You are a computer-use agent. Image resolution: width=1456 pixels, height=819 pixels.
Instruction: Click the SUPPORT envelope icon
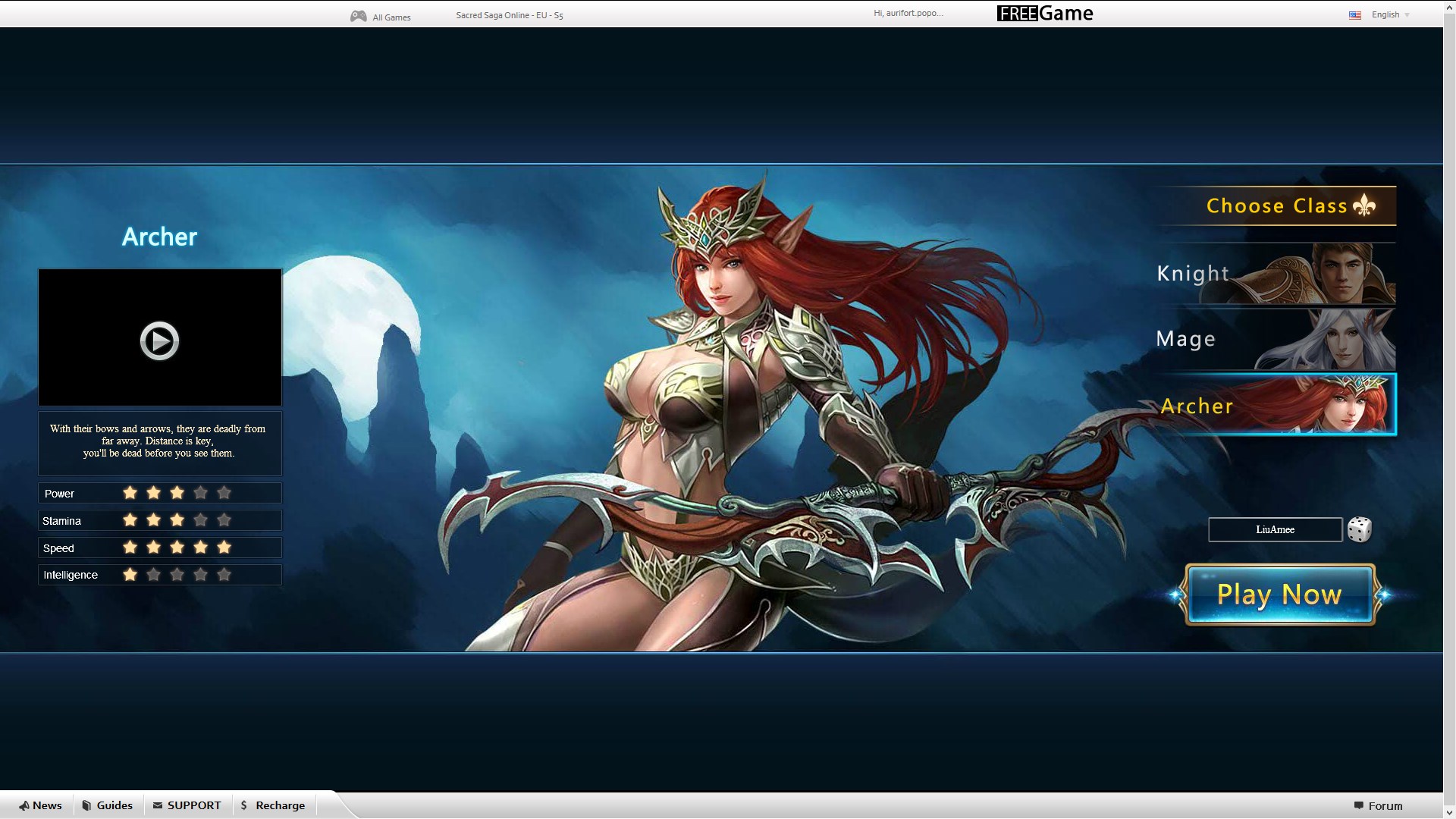[157, 805]
